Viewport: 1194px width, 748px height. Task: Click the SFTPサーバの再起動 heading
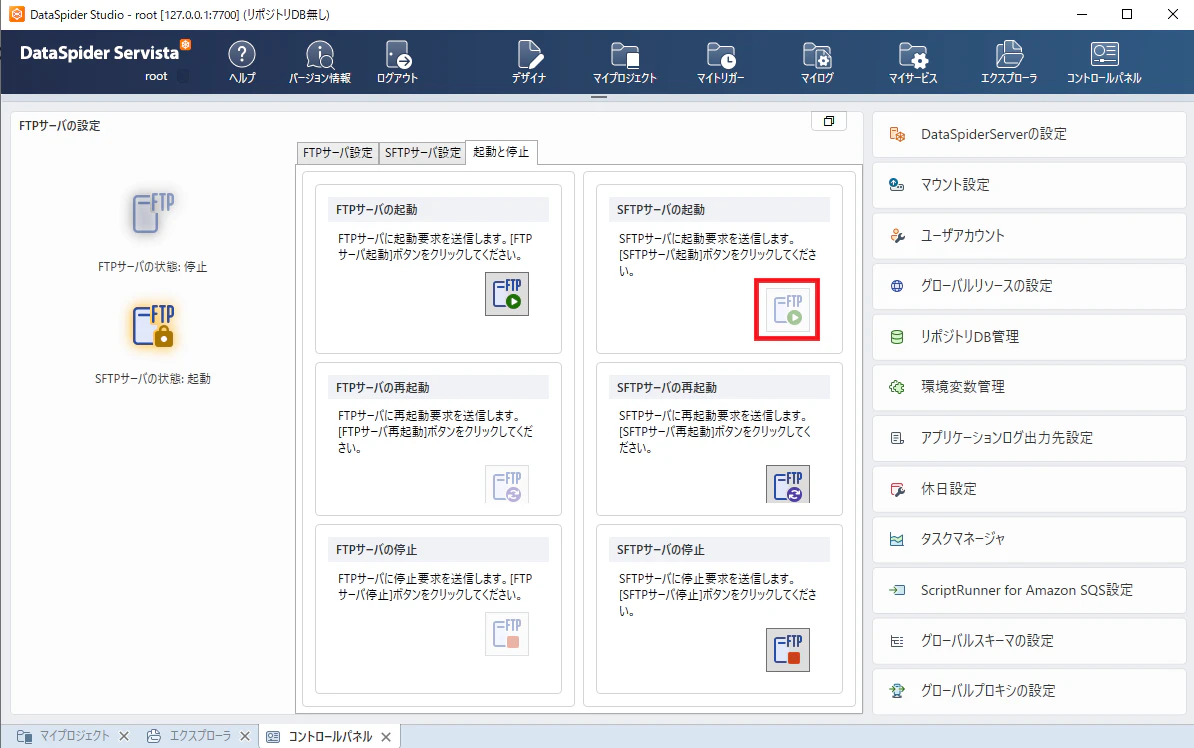coord(667,388)
